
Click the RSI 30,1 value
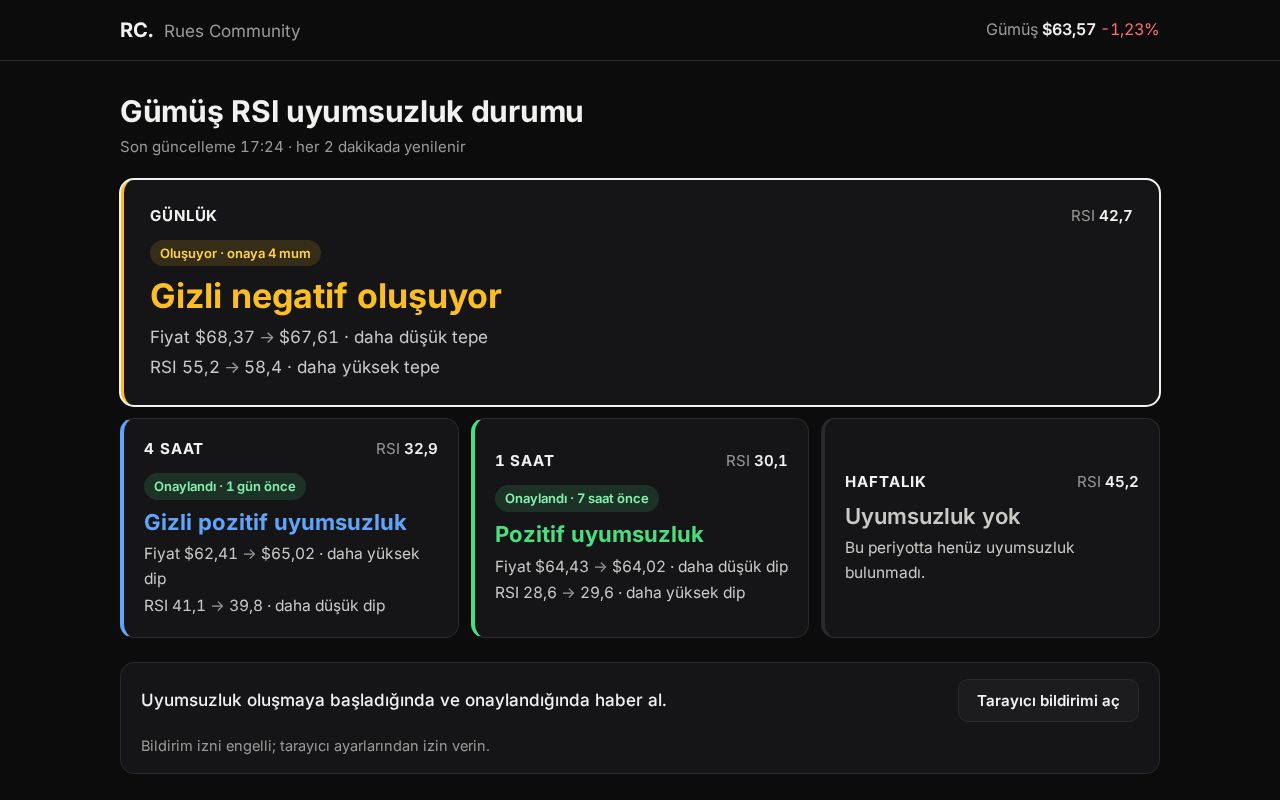tap(757, 460)
